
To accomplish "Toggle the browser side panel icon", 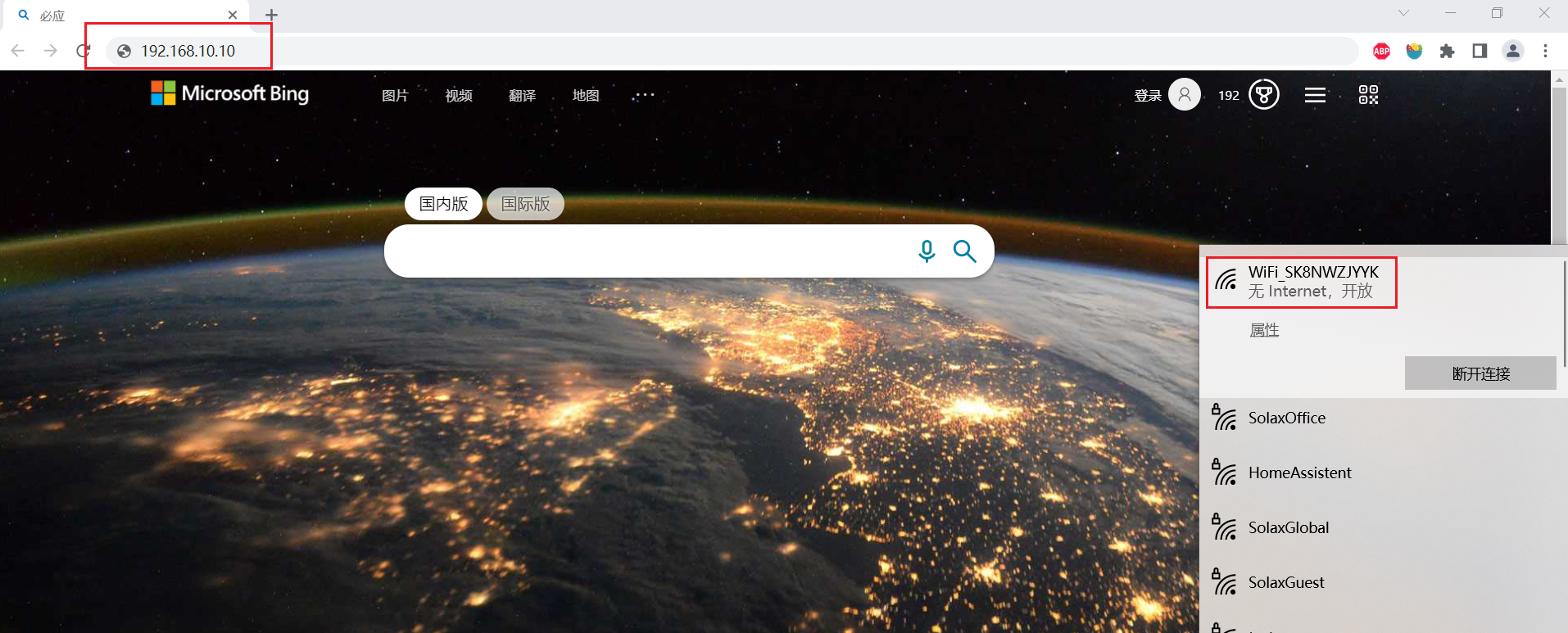I will [x=1480, y=51].
